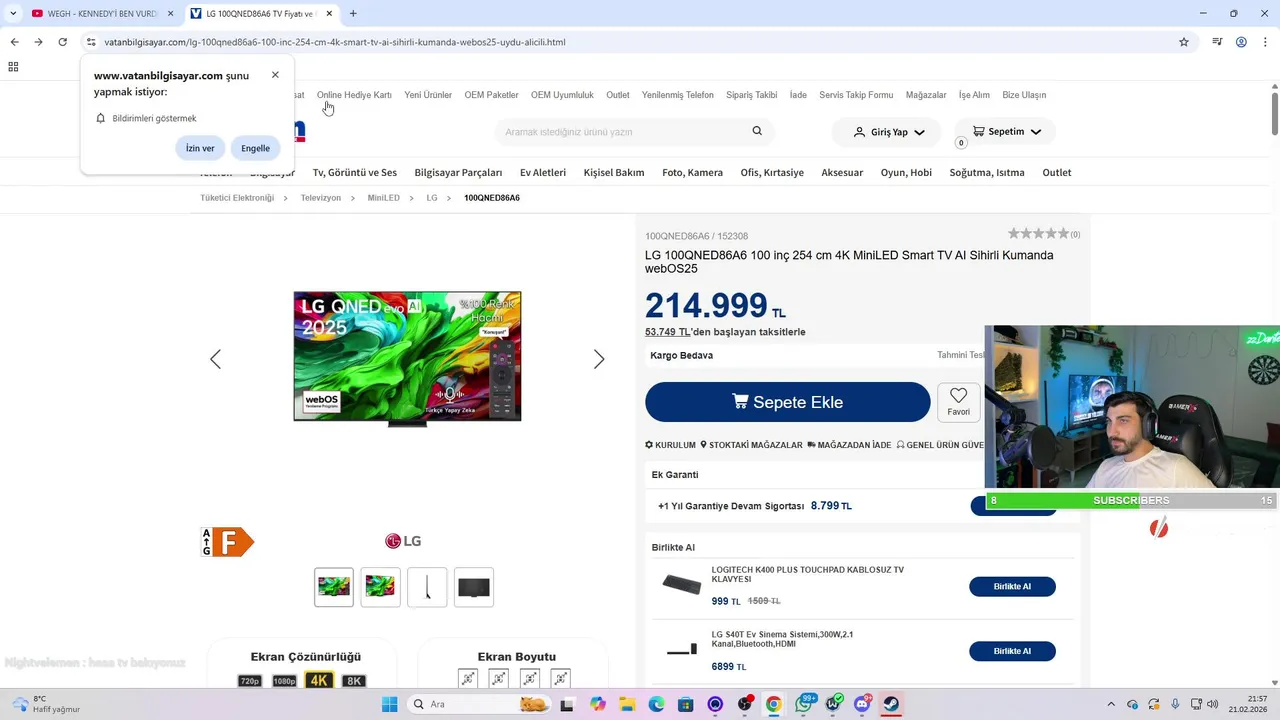
Task: Select the second product thumbnail
Action: click(380, 587)
